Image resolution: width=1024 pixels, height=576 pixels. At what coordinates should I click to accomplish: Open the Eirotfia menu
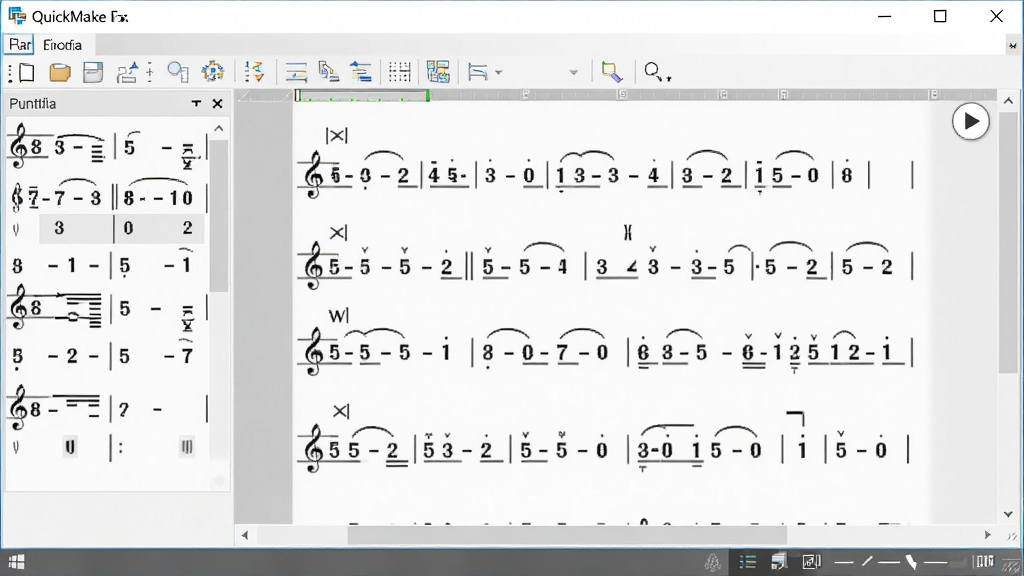(x=62, y=44)
